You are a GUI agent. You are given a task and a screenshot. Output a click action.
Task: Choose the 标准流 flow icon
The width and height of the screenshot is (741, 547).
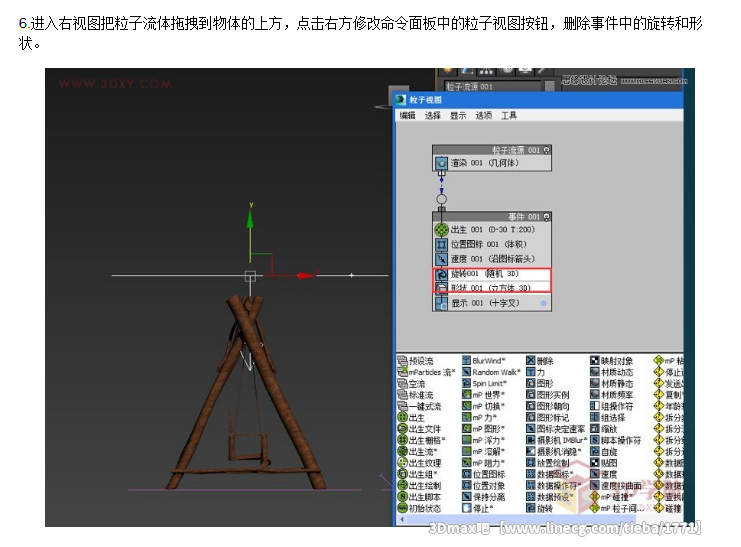pyautogui.click(x=402, y=395)
